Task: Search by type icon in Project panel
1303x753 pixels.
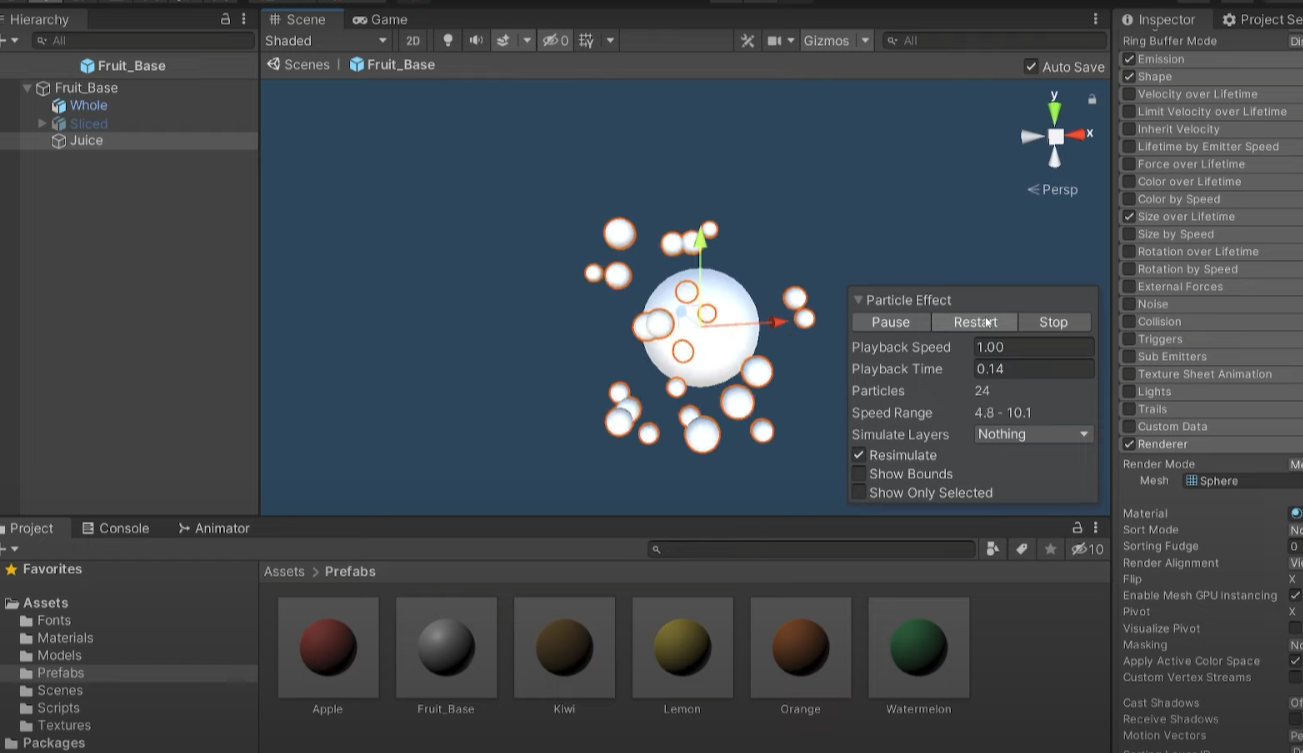Action: (992, 549)
